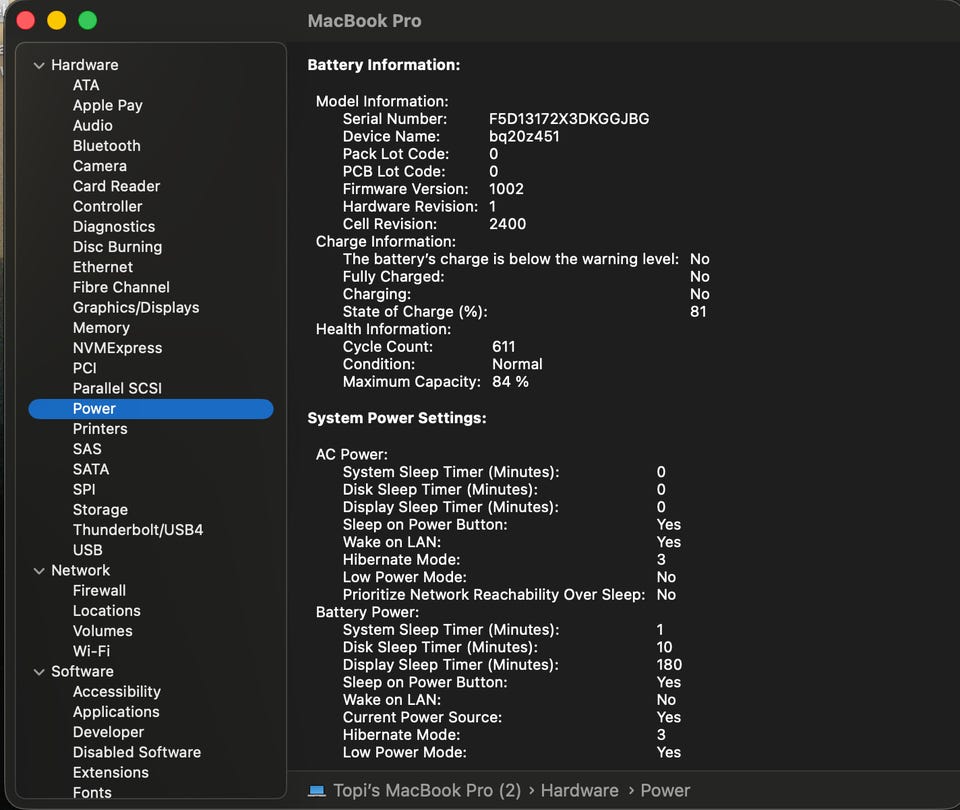This screenshot has width=960, height=810.
Task: Open NVMExpress entry
Action: (x=118, y=348)
